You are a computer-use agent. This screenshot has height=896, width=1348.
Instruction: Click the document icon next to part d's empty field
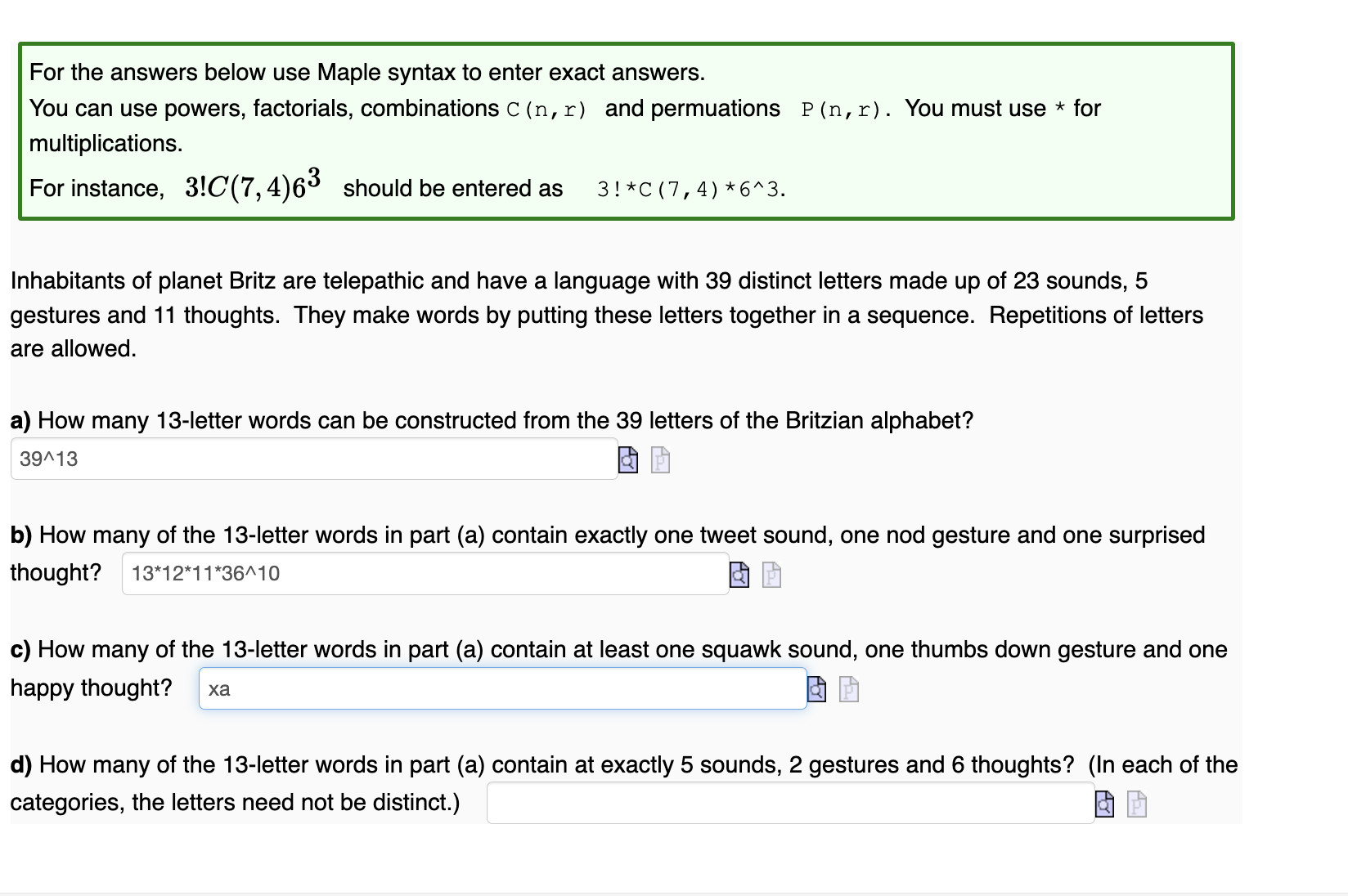point(1136,804)
